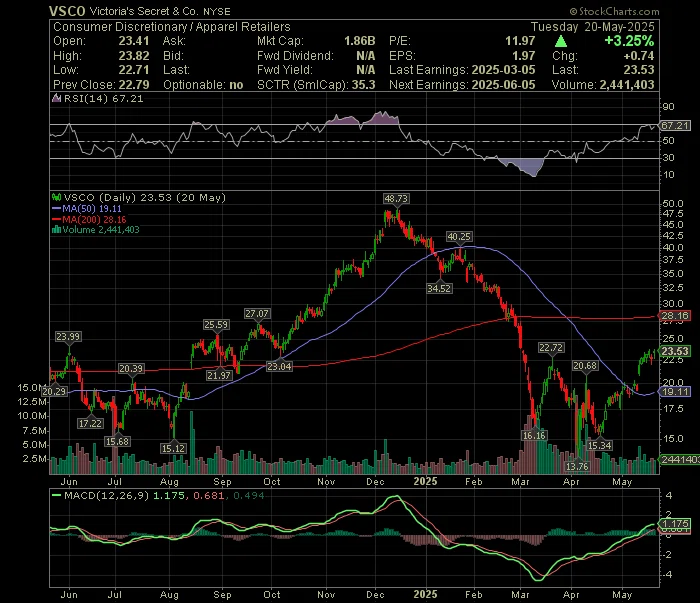The image size is (700, 603).
Task: Click the RSI(14) 67.21 legend text
Action: click(104, 99)
